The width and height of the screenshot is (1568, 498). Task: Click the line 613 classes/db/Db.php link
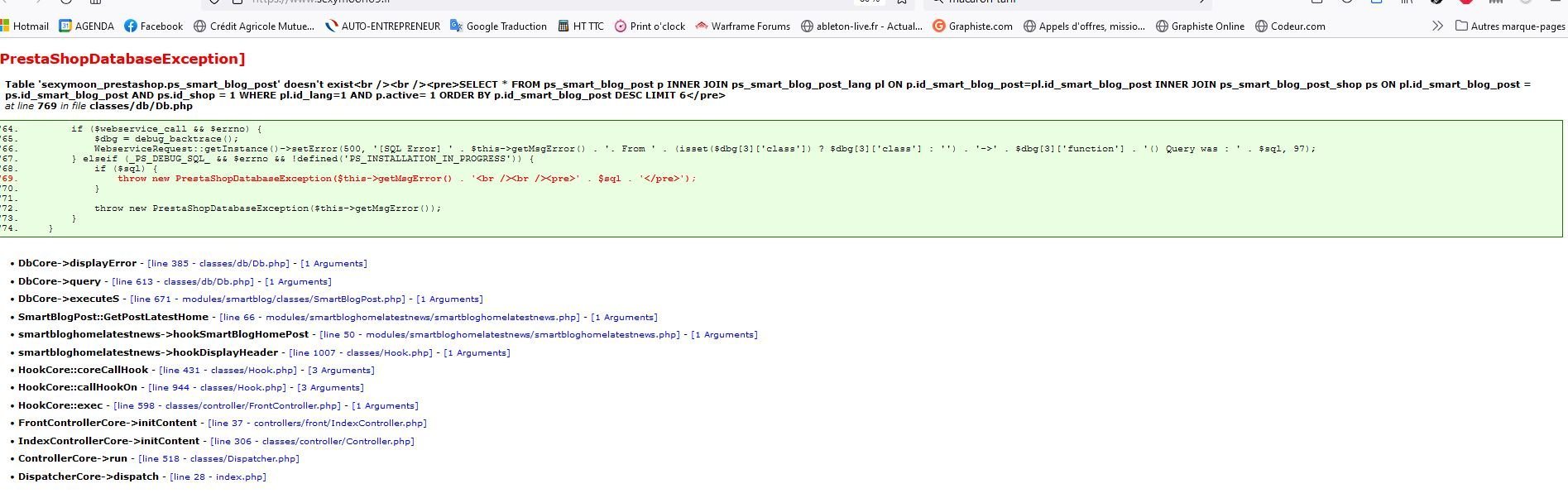(x=183, y=282)
